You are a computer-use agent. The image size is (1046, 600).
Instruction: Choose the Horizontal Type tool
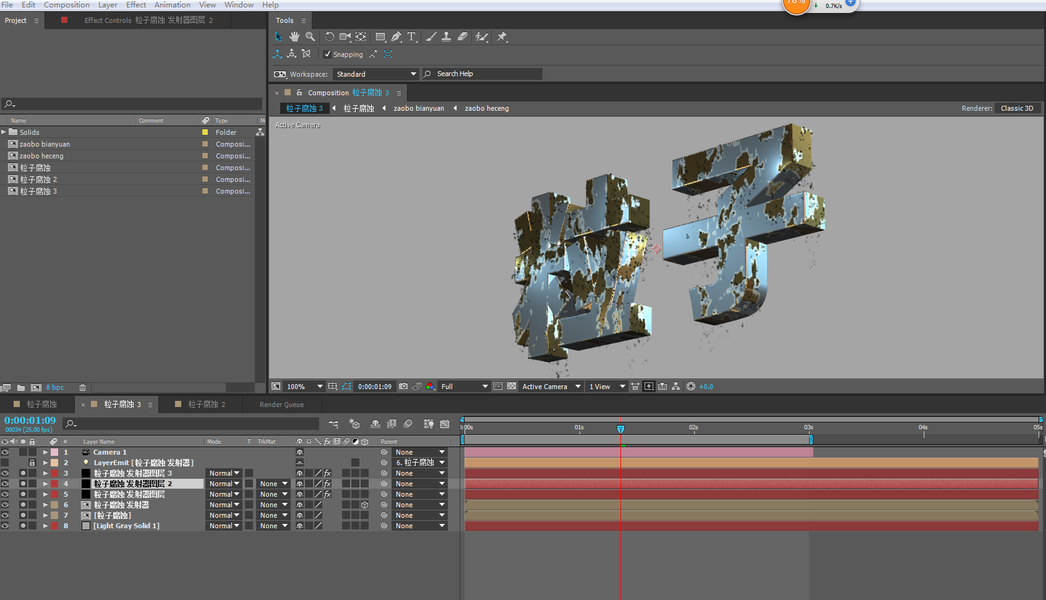tap(412, 37)
